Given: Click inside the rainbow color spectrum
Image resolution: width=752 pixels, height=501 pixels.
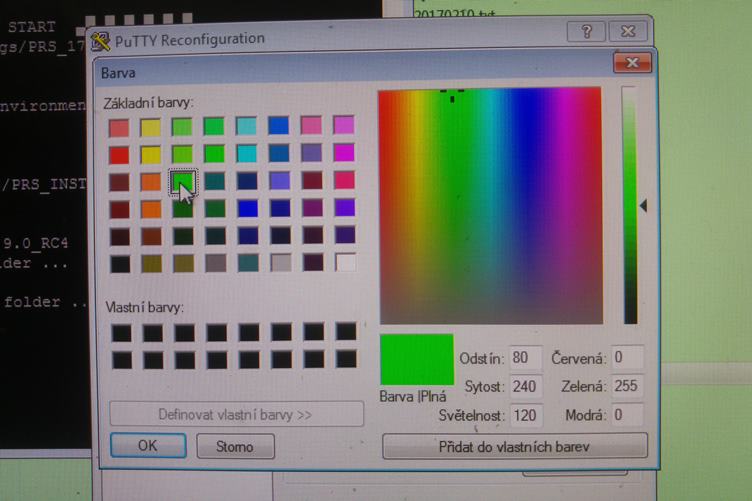Looking at the screenshot, I should pos(490,206).
